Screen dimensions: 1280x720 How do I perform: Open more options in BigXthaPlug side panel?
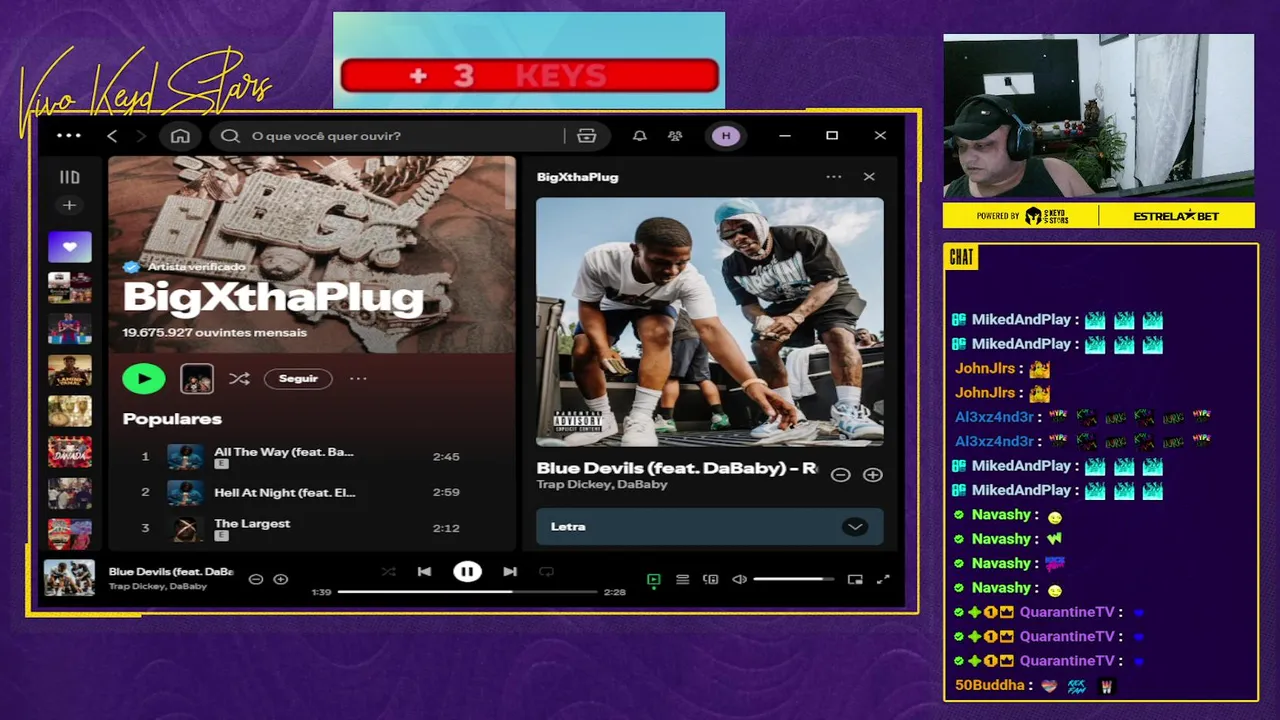(x=833, y=177)
